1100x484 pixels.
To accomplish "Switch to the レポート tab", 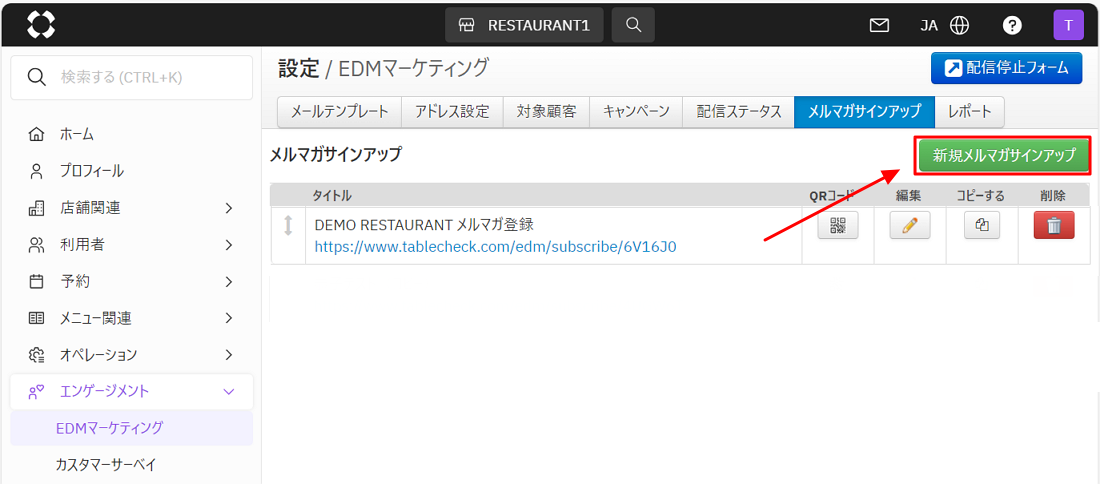I will 969,112.
